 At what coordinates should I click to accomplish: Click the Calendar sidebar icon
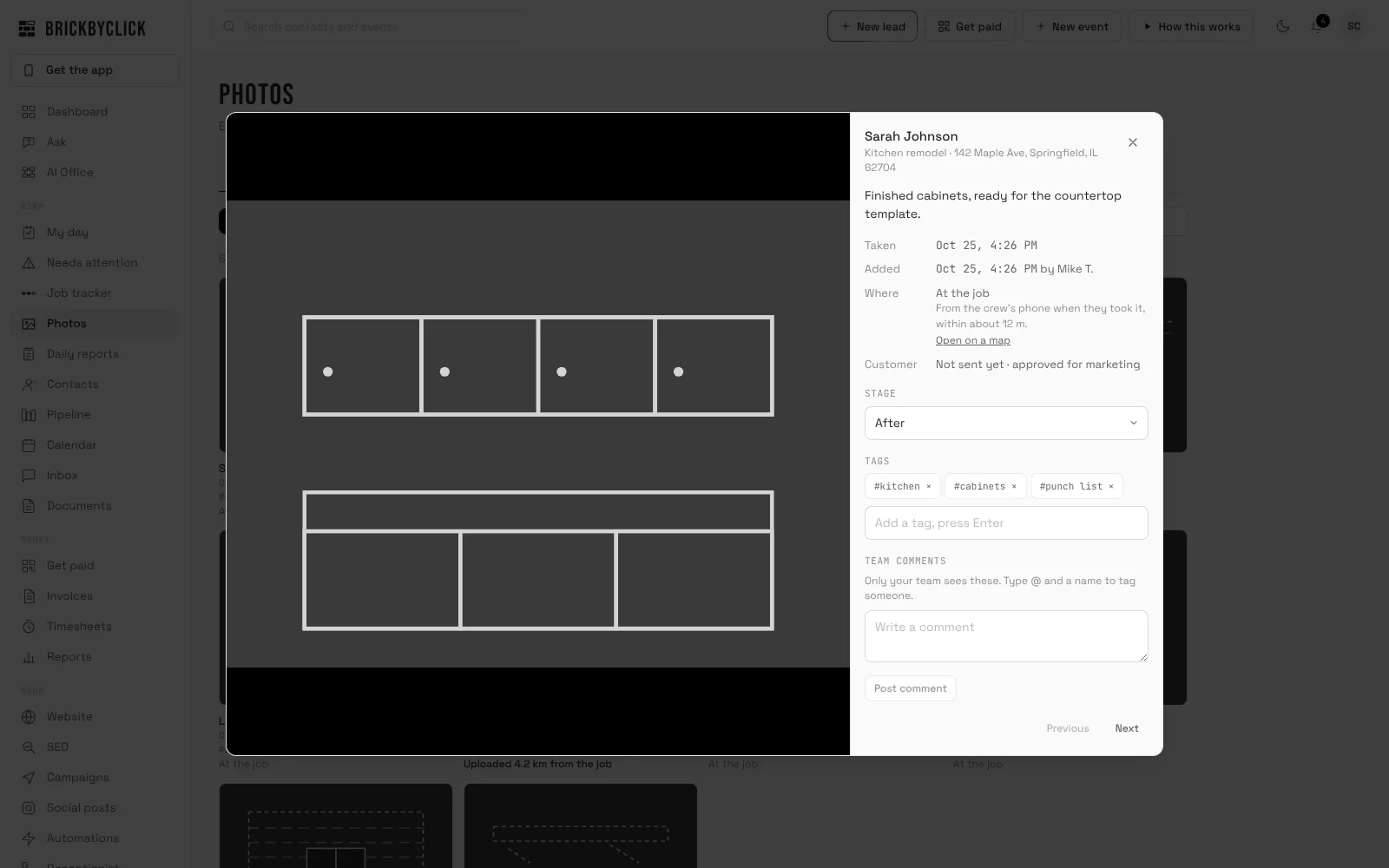(29, 445)
